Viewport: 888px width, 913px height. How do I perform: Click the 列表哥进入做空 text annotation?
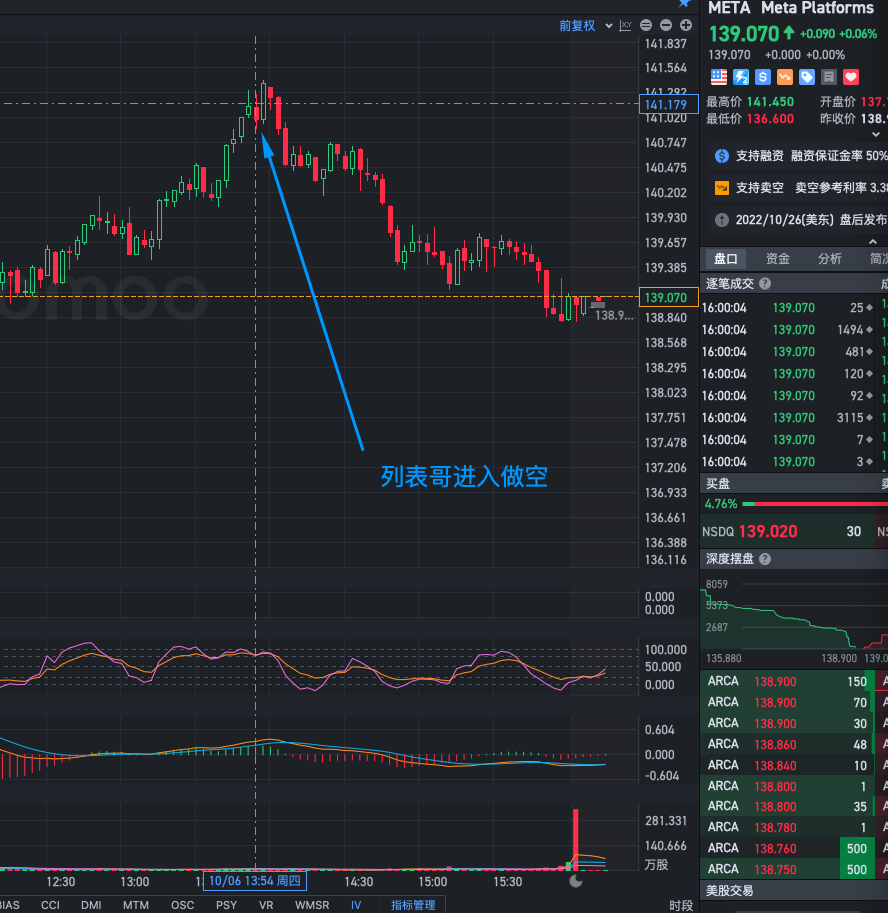[464, 476]
